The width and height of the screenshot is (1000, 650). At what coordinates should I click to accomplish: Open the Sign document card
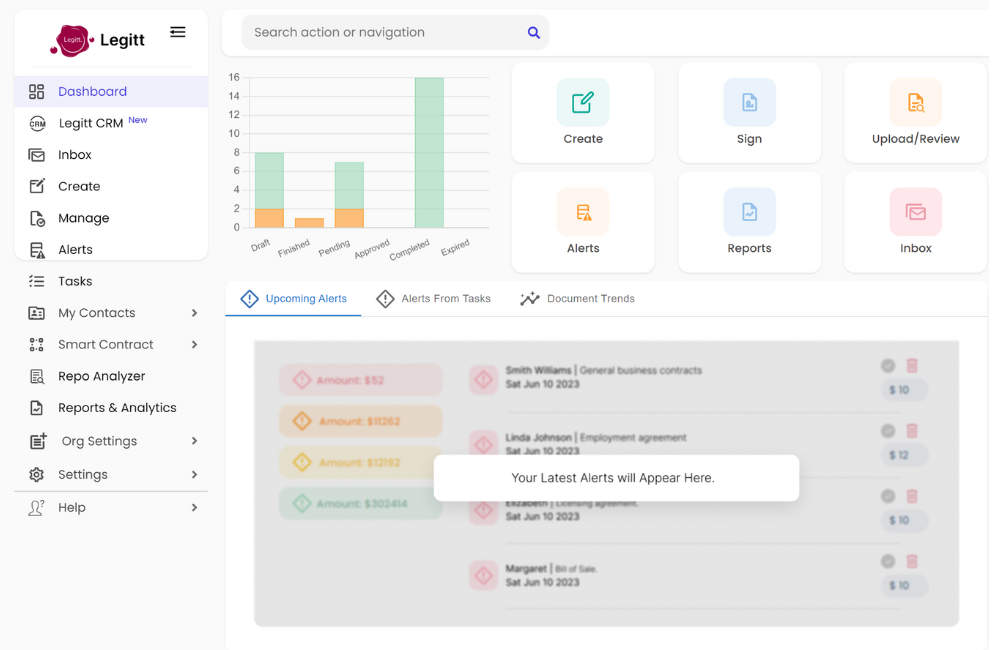749,112
